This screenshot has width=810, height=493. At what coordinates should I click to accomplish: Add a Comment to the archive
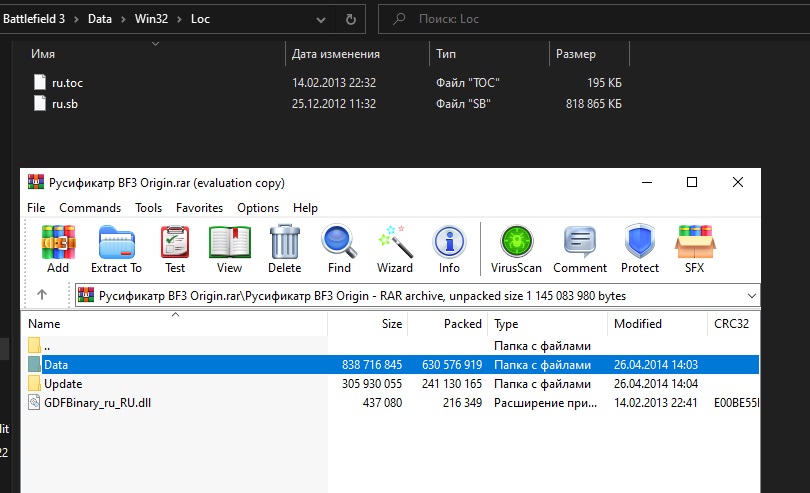[x=580, y=242]
